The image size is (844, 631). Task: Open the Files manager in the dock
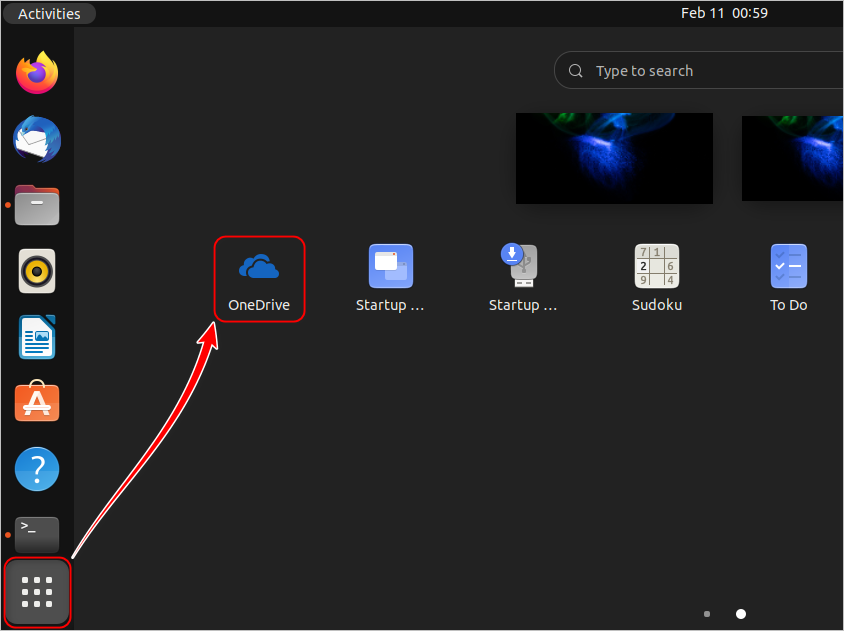click(37, 205)
